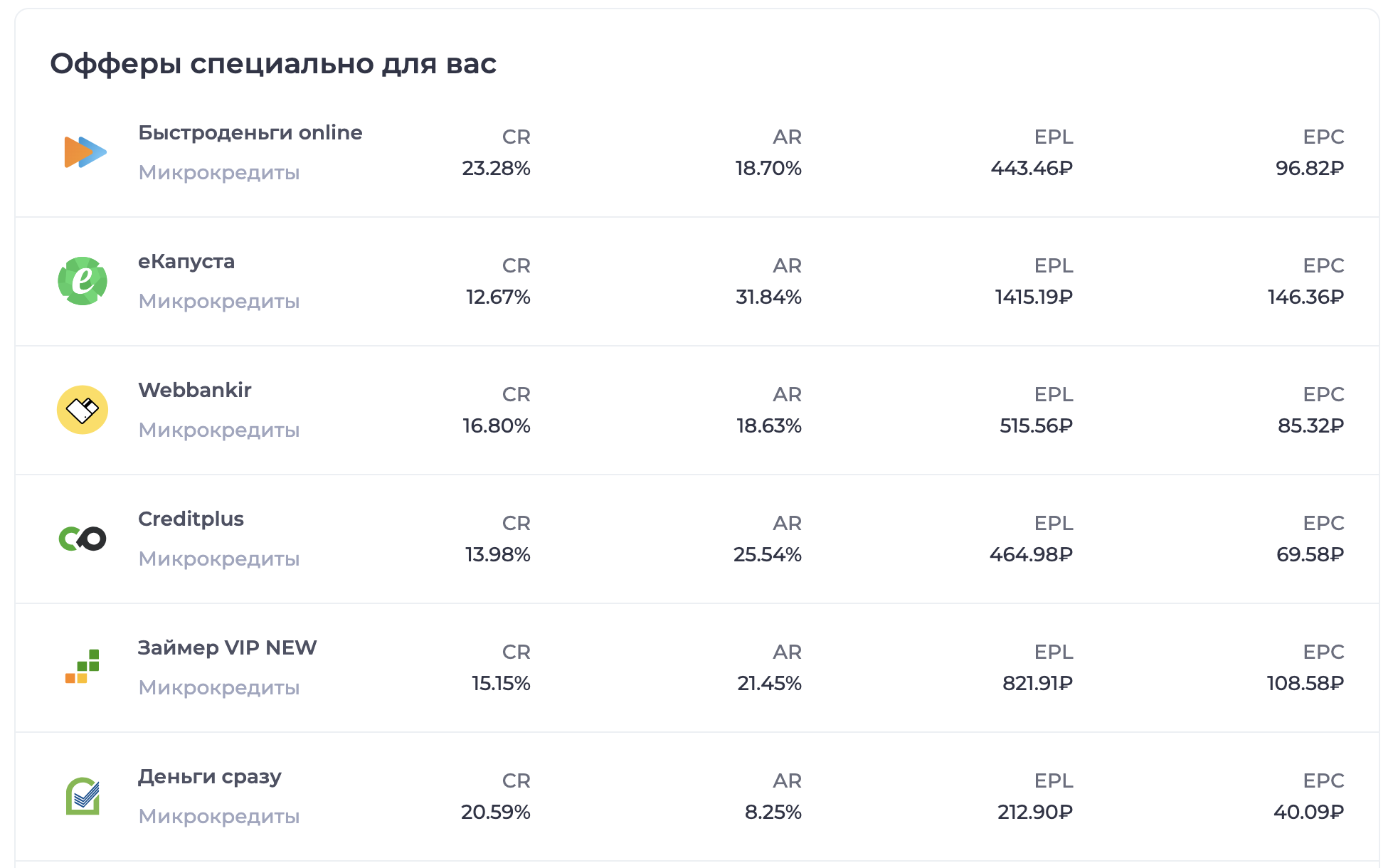
Task: Click the Займер VIP NEW squares logo
Action: coord(83,667)
